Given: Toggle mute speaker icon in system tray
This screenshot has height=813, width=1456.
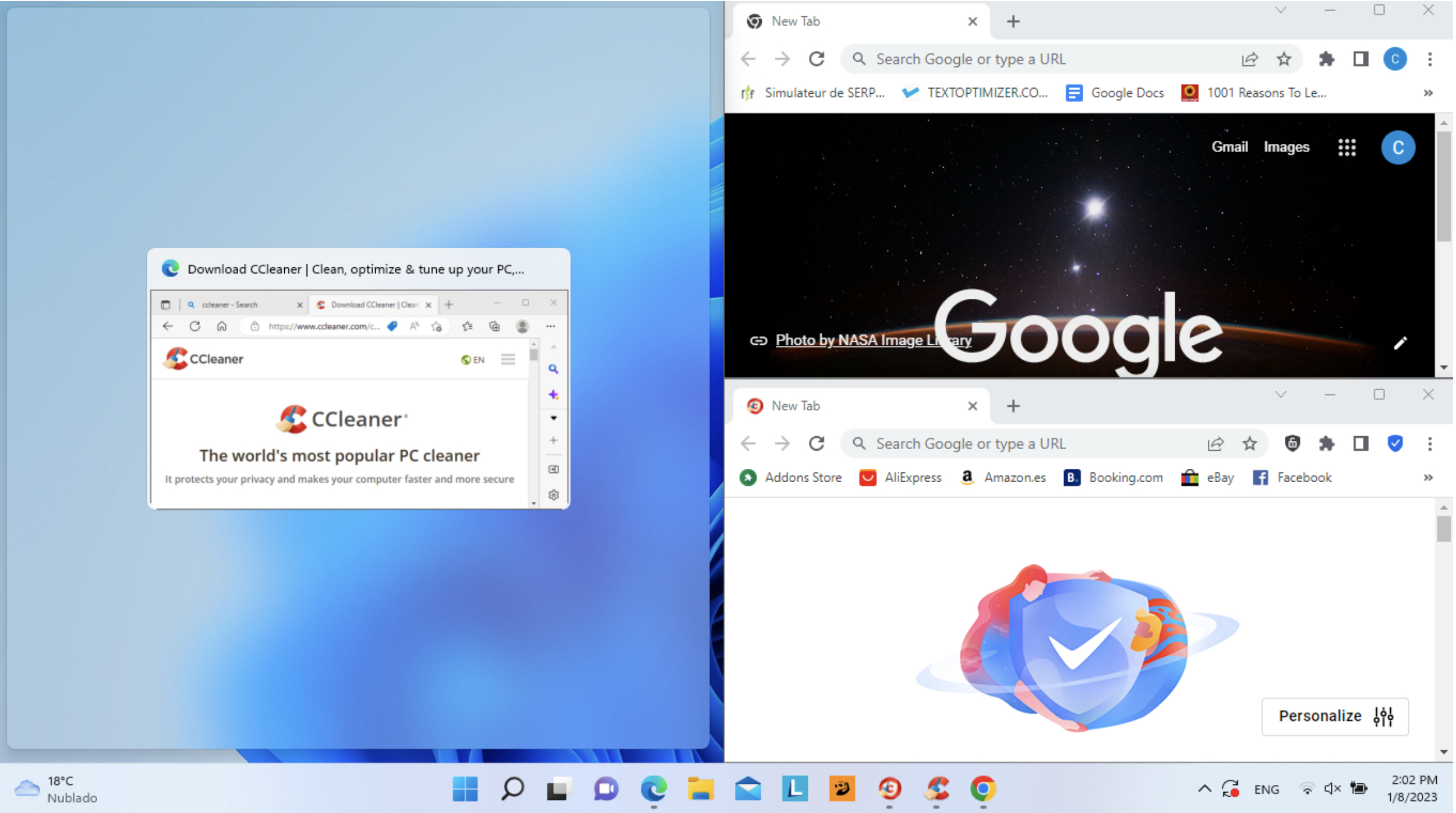Looking at the screenshot, I should [x=1333, y=789].
